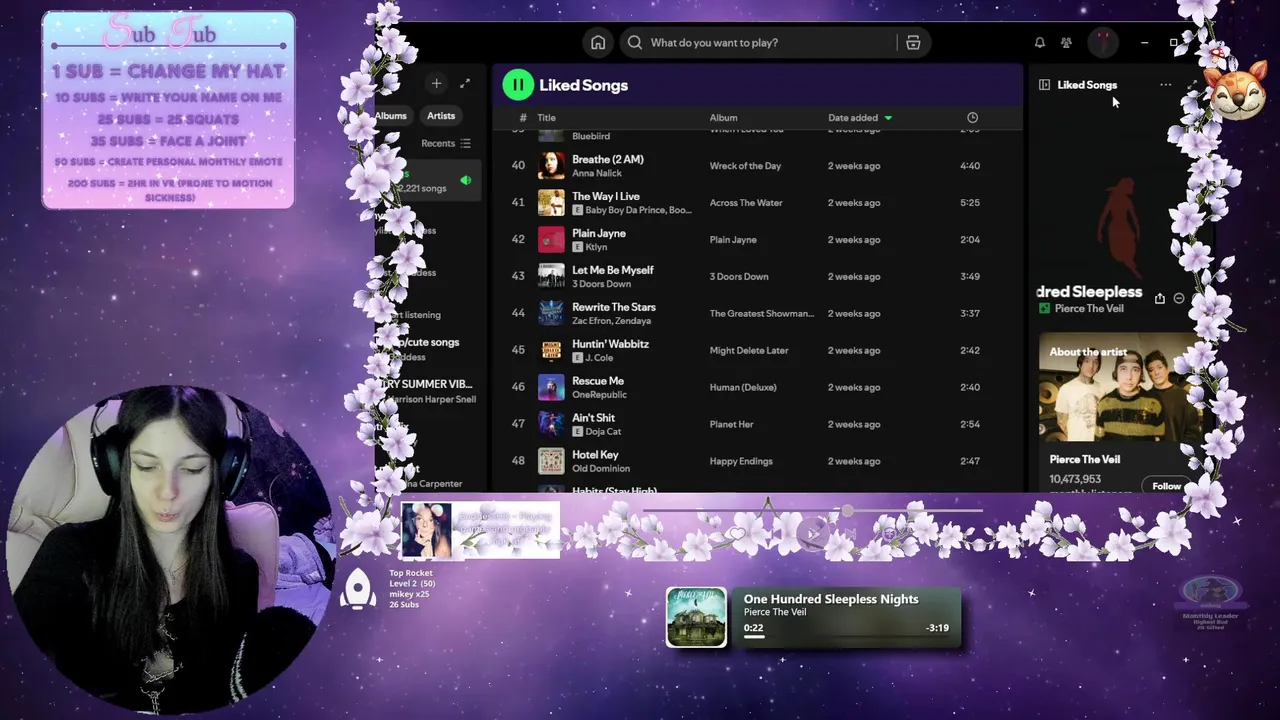Open Happy Endings album link
The height and width of the screenshot is (720, 1280).
point(741,462)
